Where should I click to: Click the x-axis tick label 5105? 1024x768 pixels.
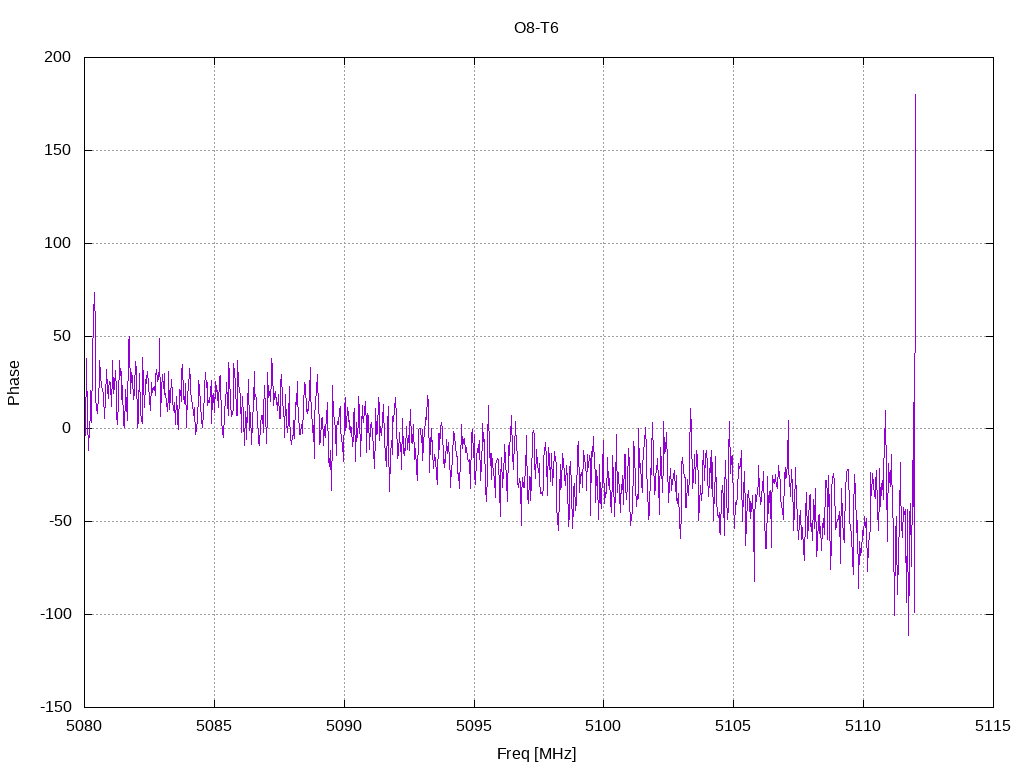coord(733,726)
